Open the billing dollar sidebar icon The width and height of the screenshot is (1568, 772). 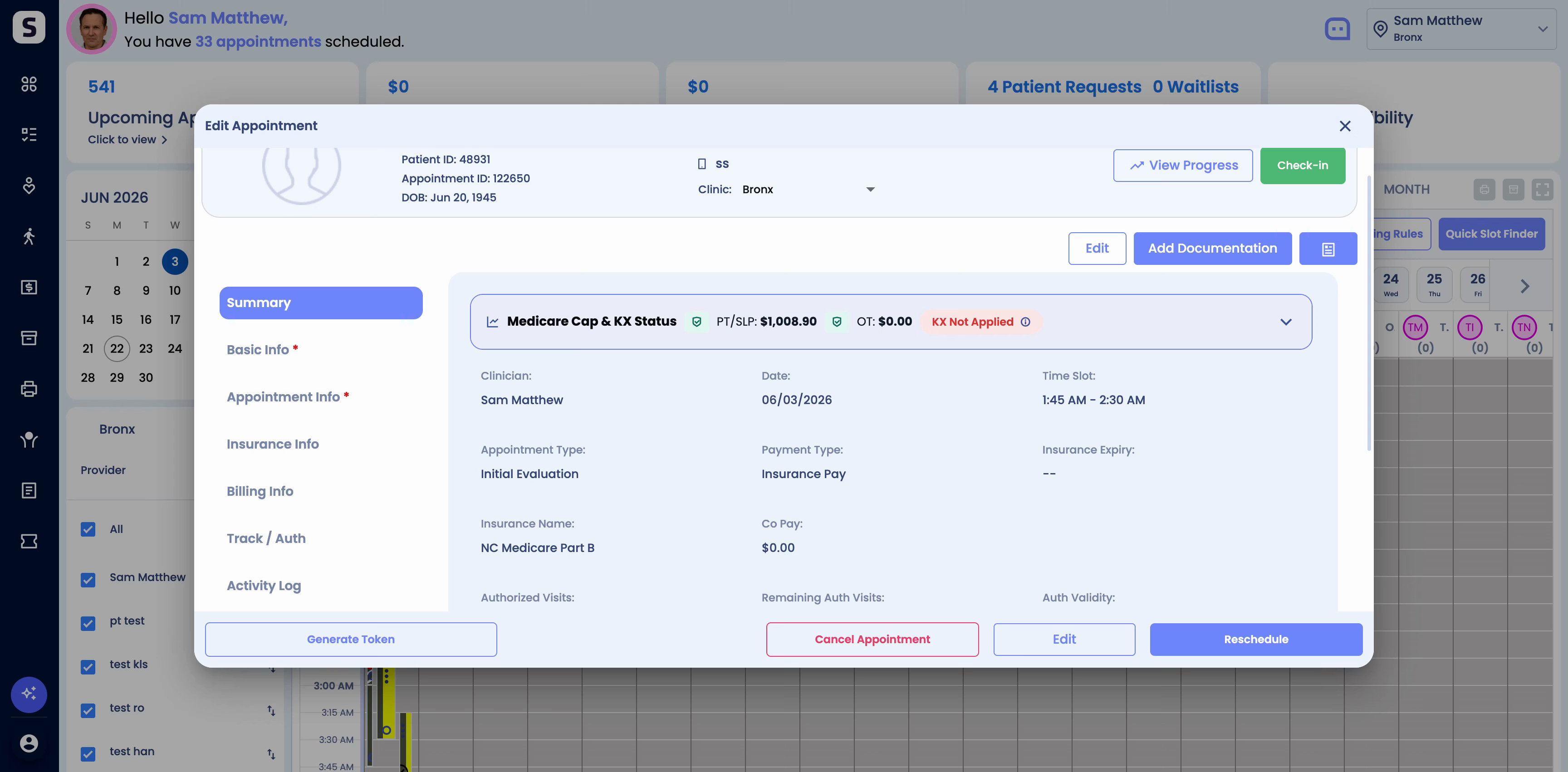29,287
